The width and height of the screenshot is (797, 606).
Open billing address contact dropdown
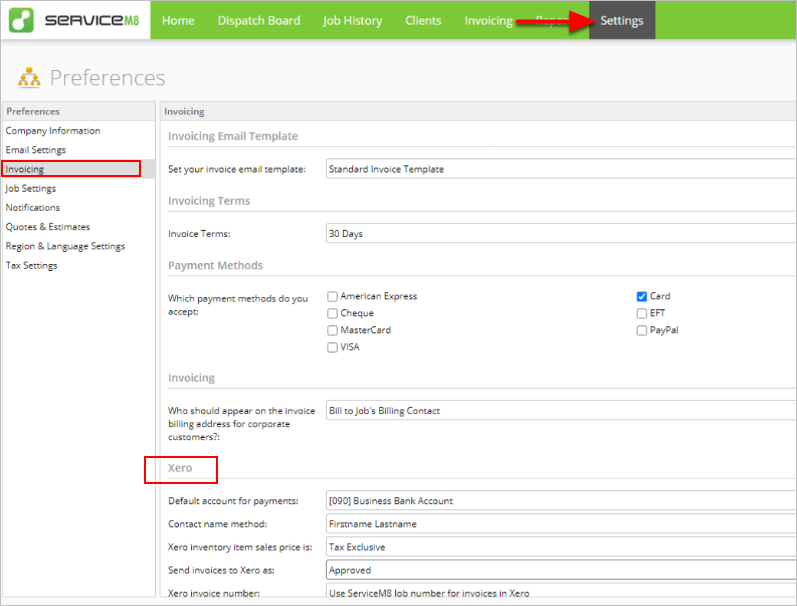point(561,410)
